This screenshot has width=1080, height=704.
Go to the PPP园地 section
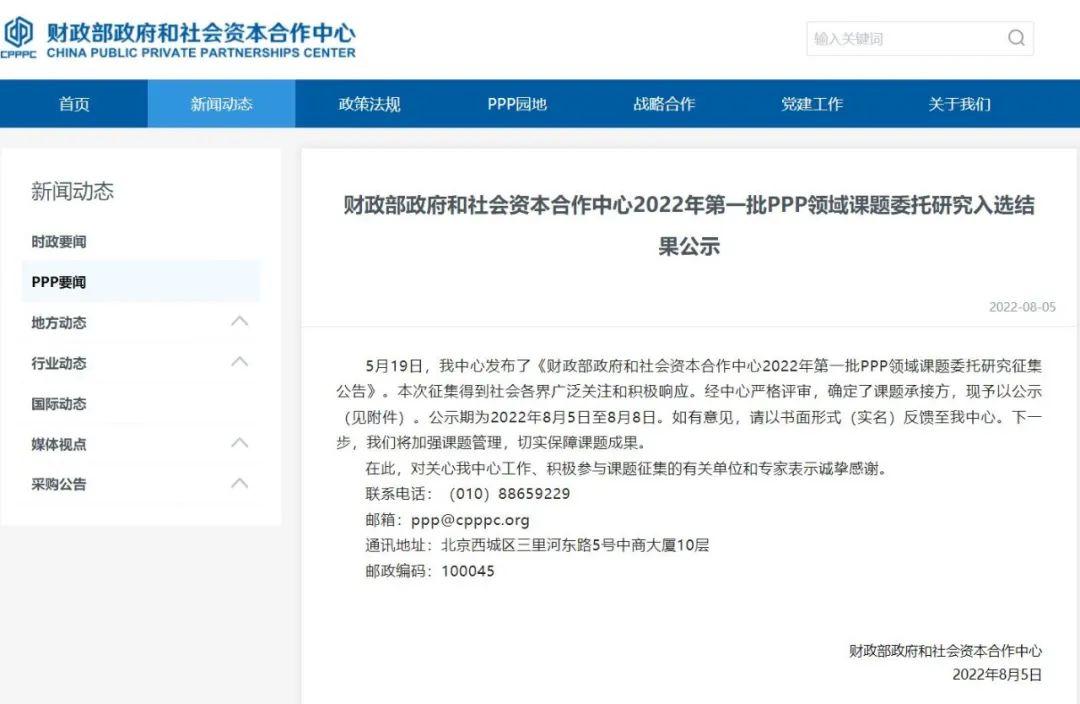point(517,104)
